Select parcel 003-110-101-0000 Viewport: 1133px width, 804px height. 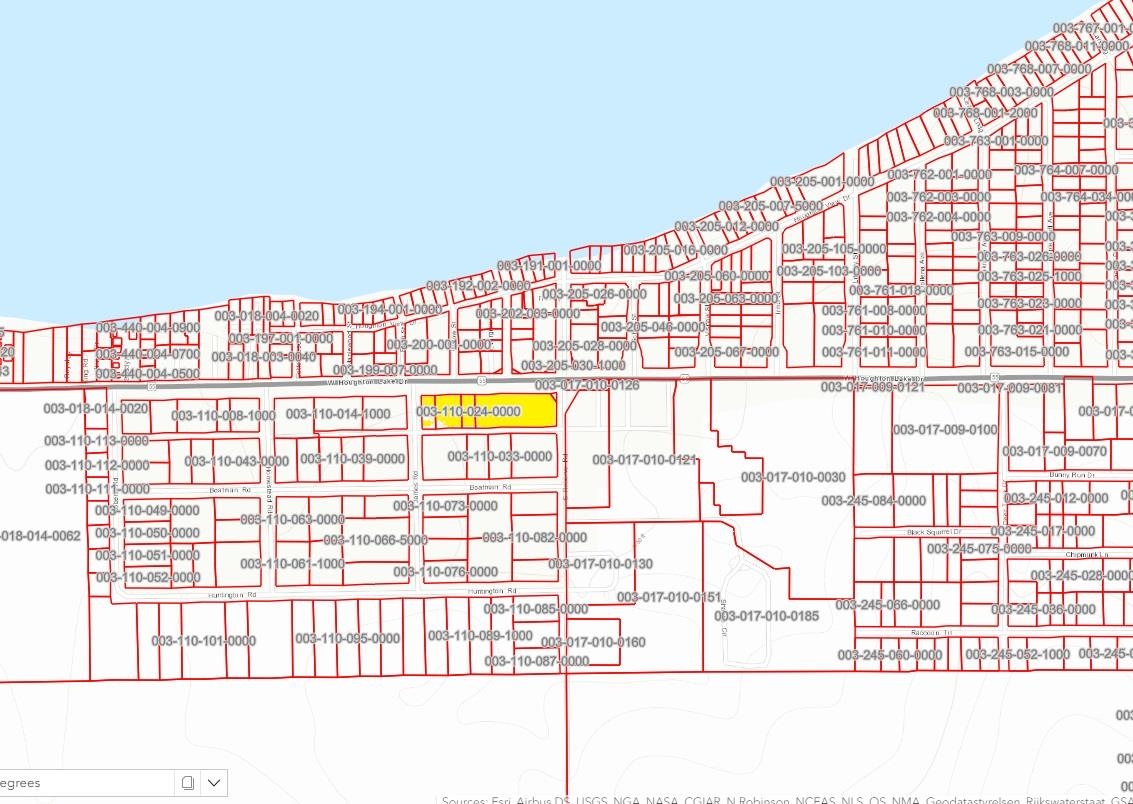tap(203, 641)
